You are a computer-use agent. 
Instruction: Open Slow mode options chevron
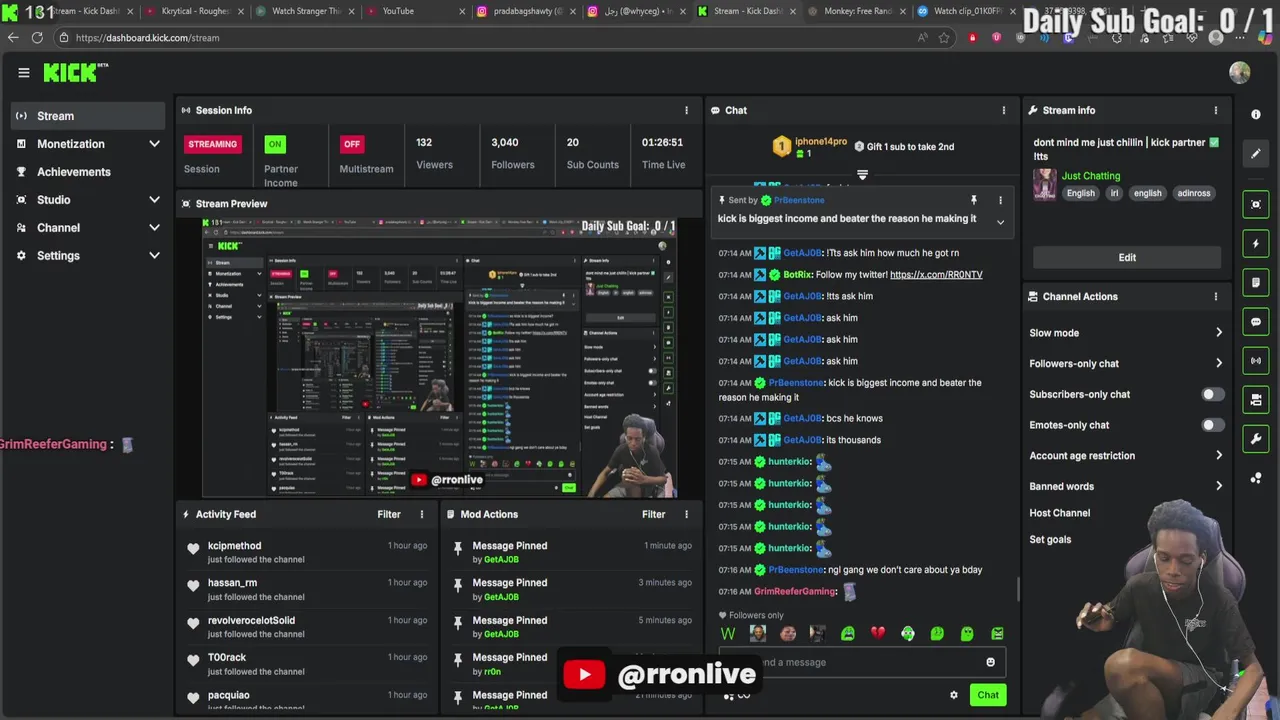pyautogui.click(x=1218, y=333)
